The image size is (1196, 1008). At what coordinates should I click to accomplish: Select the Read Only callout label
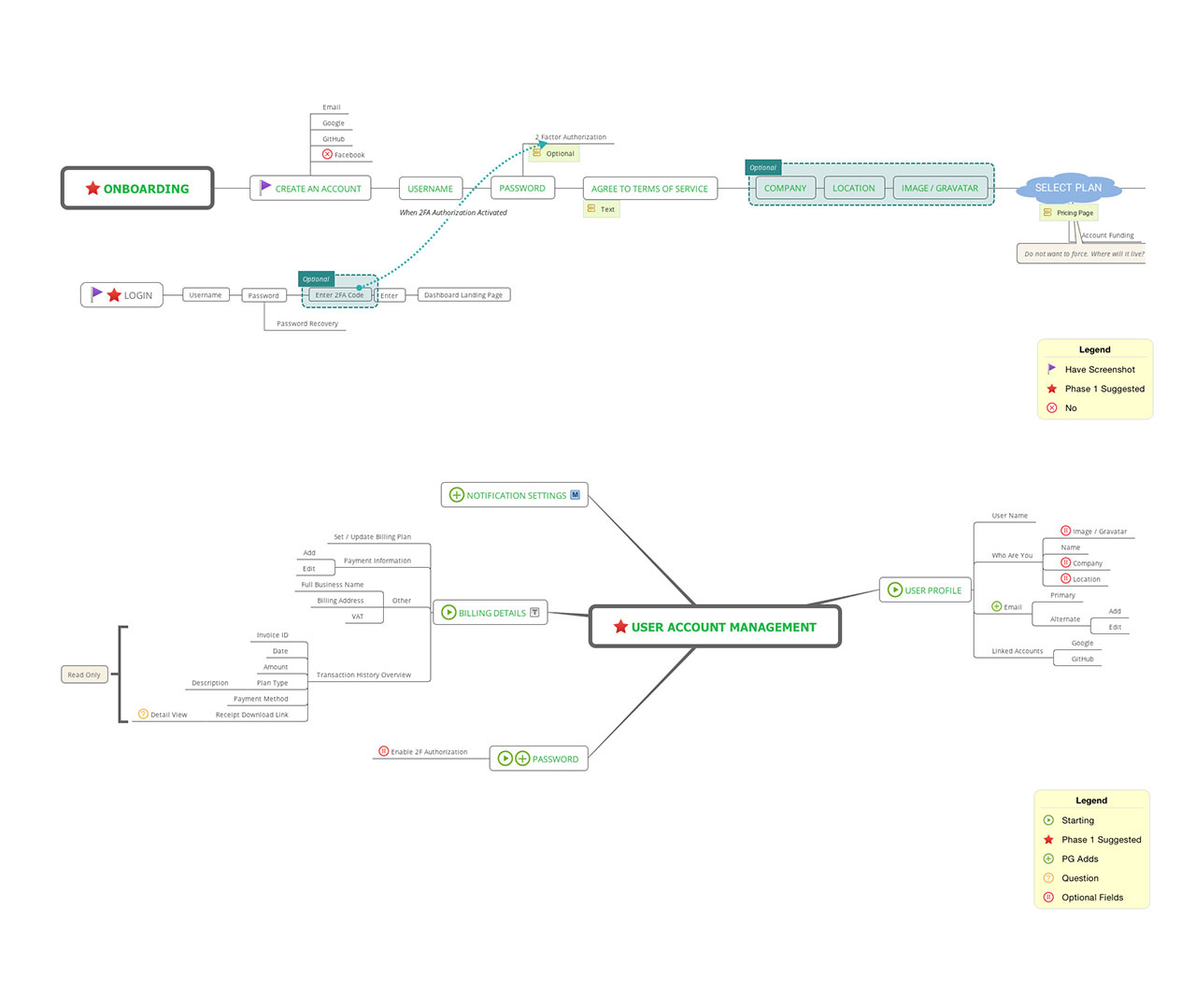84,674
